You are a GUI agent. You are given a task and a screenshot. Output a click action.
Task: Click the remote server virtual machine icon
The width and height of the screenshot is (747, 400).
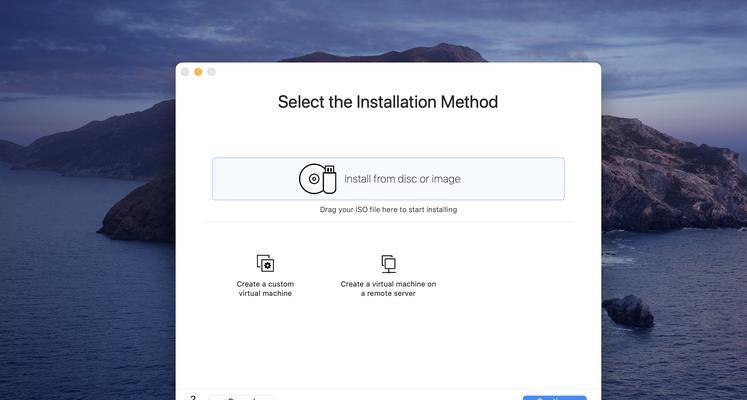pyautogui.click(x=389, y=264)
